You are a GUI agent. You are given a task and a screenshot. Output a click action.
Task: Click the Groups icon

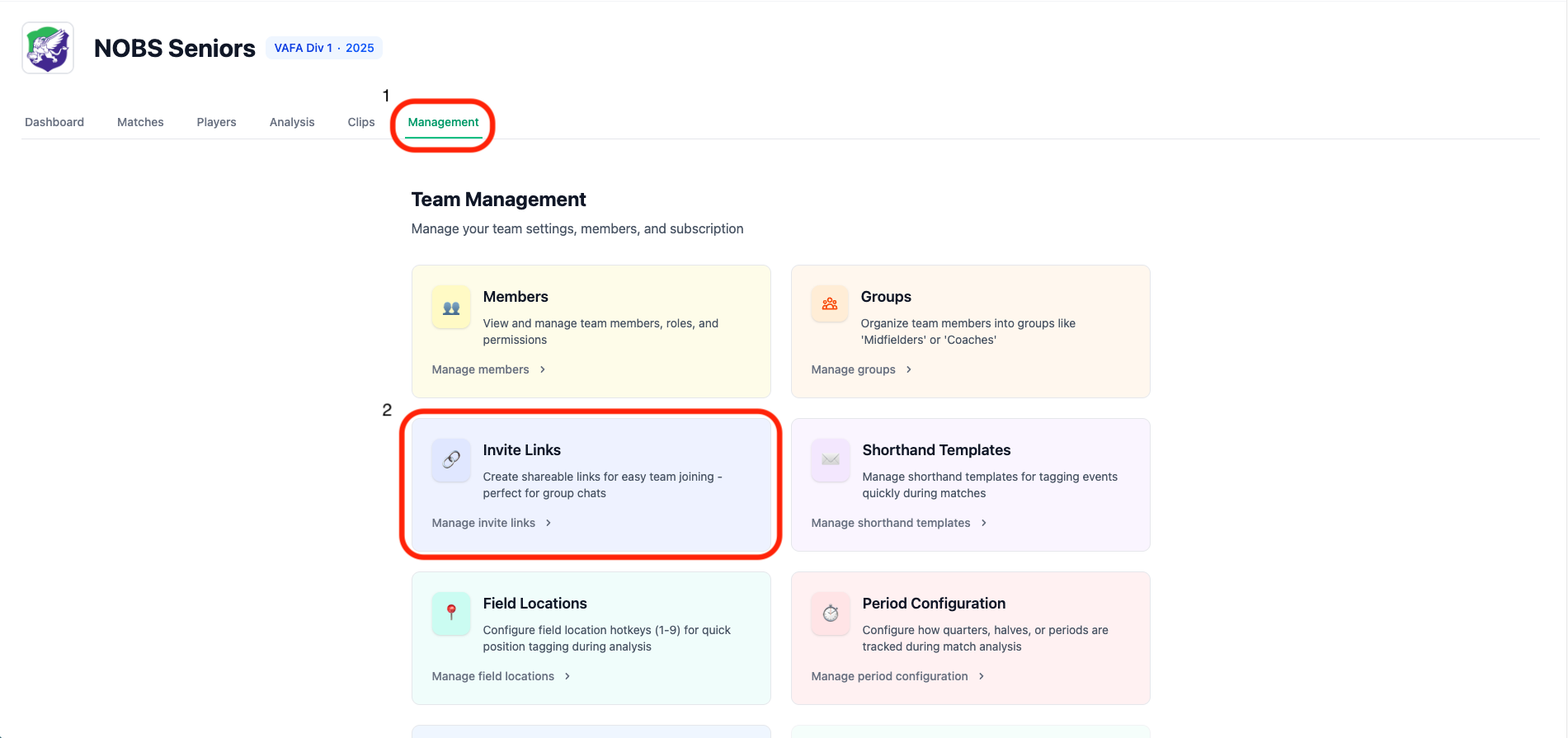830,304
